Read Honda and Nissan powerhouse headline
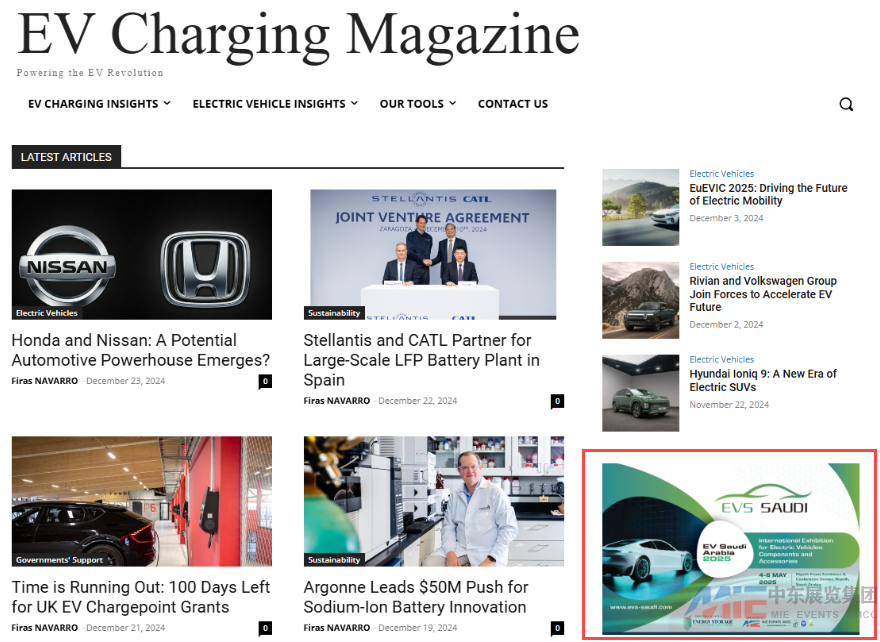This screenshot has height=642, width=880. click(x=140, y=350)
